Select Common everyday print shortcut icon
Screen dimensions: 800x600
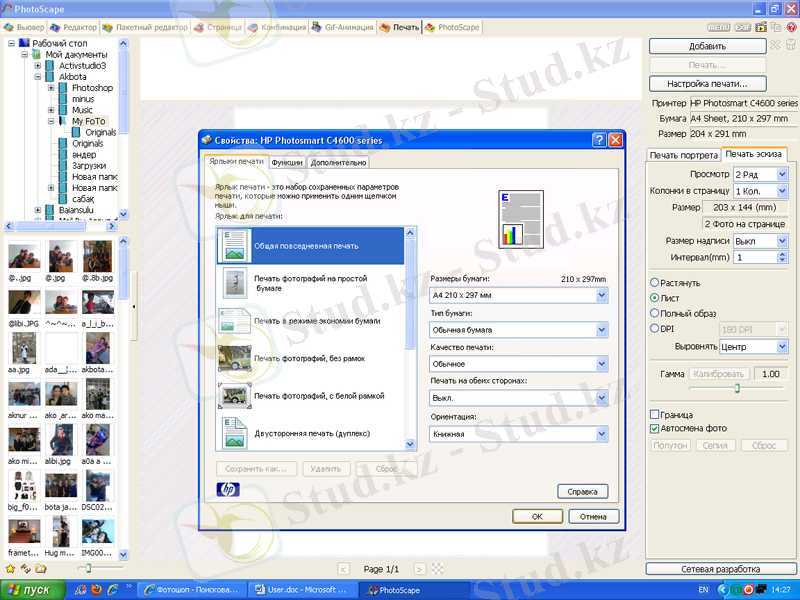234,245
